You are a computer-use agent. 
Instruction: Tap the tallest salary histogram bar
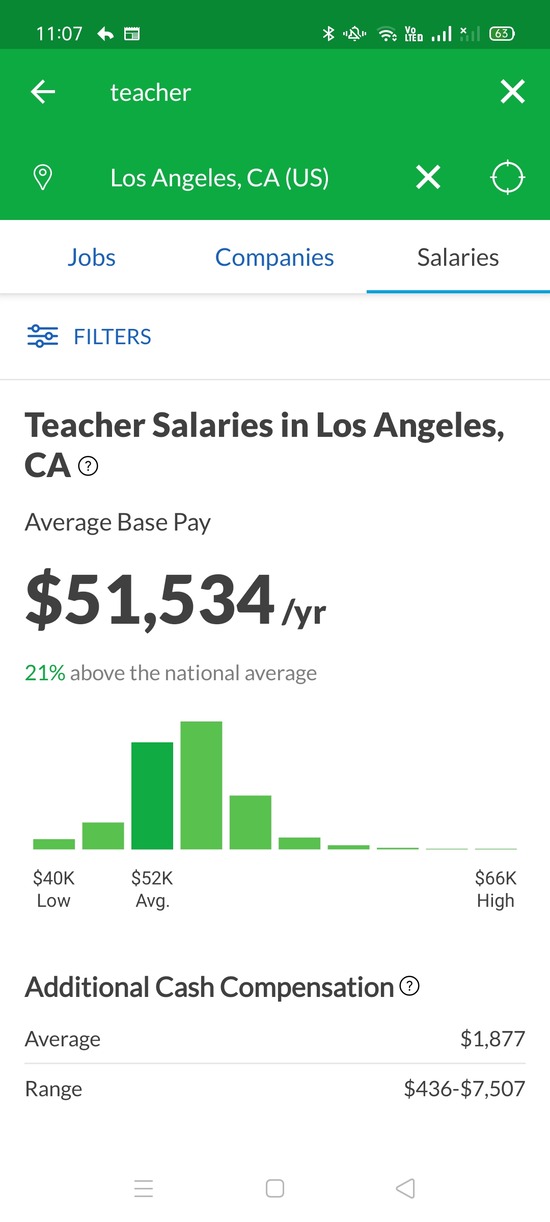point(201,785)
